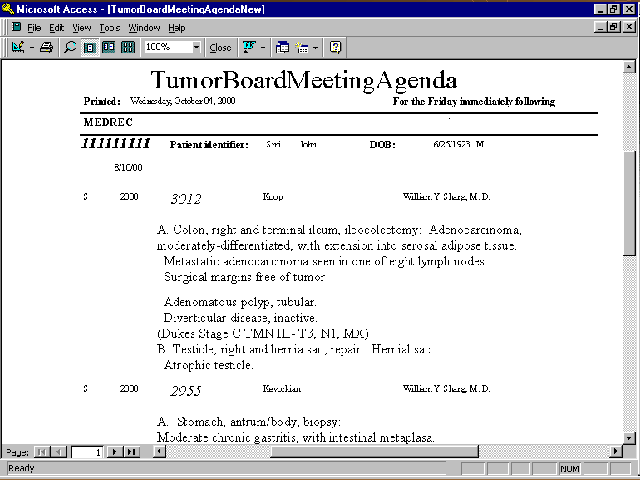Switch to One Page preview
The height and width of the screenshot is (480, 640).
(89, 47)
